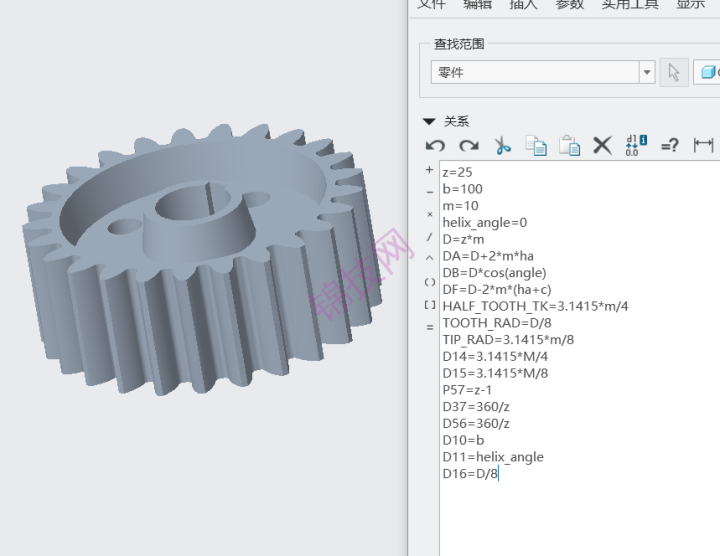Copy relation text using copy icon
The height and width of the screenshot is (556, 720).
coord(536,146)
